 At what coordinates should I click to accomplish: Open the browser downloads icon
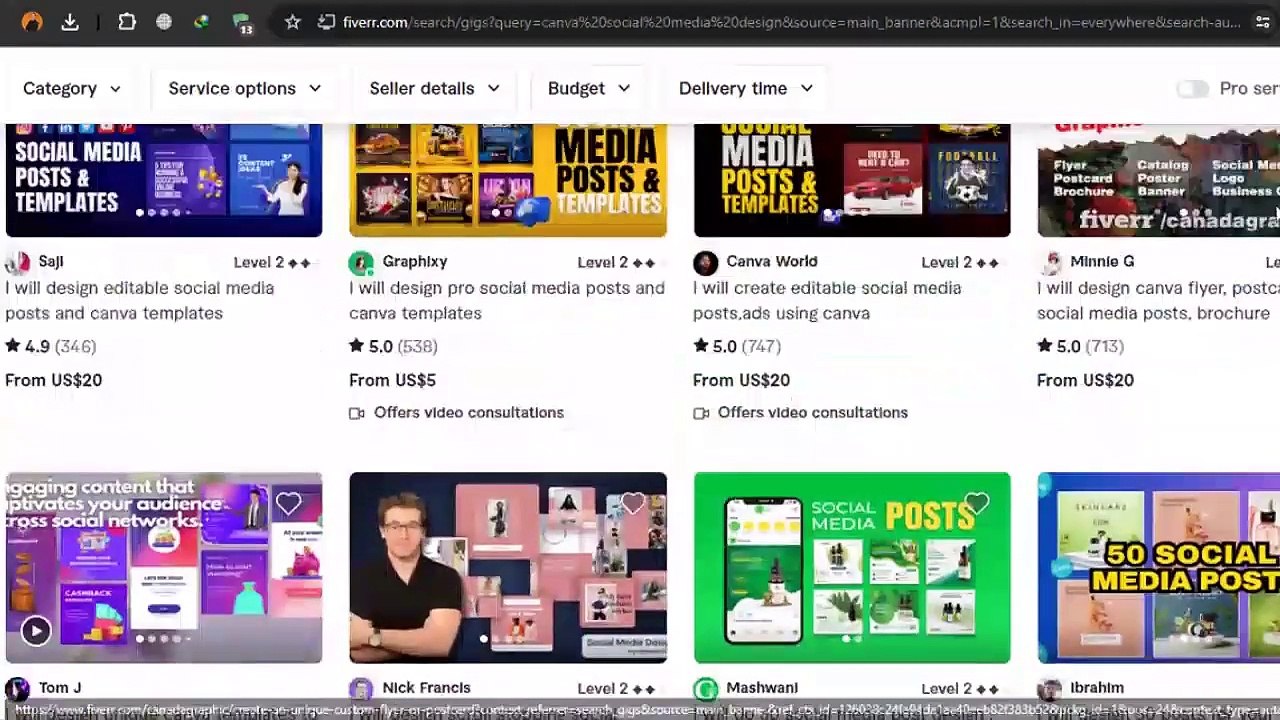(x=70, y=21)
